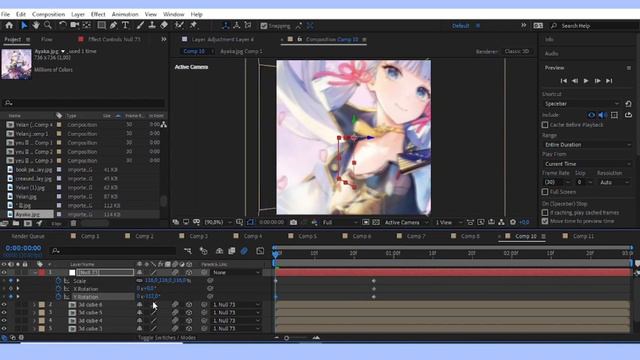Toggle Y Rotation stopwatch
Screen dimensions: 640x360
pos(58,296)
